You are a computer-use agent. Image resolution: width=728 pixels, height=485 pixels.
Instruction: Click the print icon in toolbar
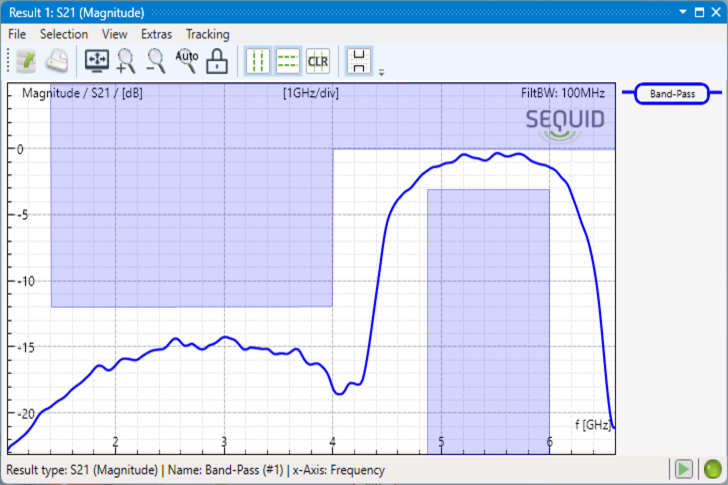click(x=58, y=61)
